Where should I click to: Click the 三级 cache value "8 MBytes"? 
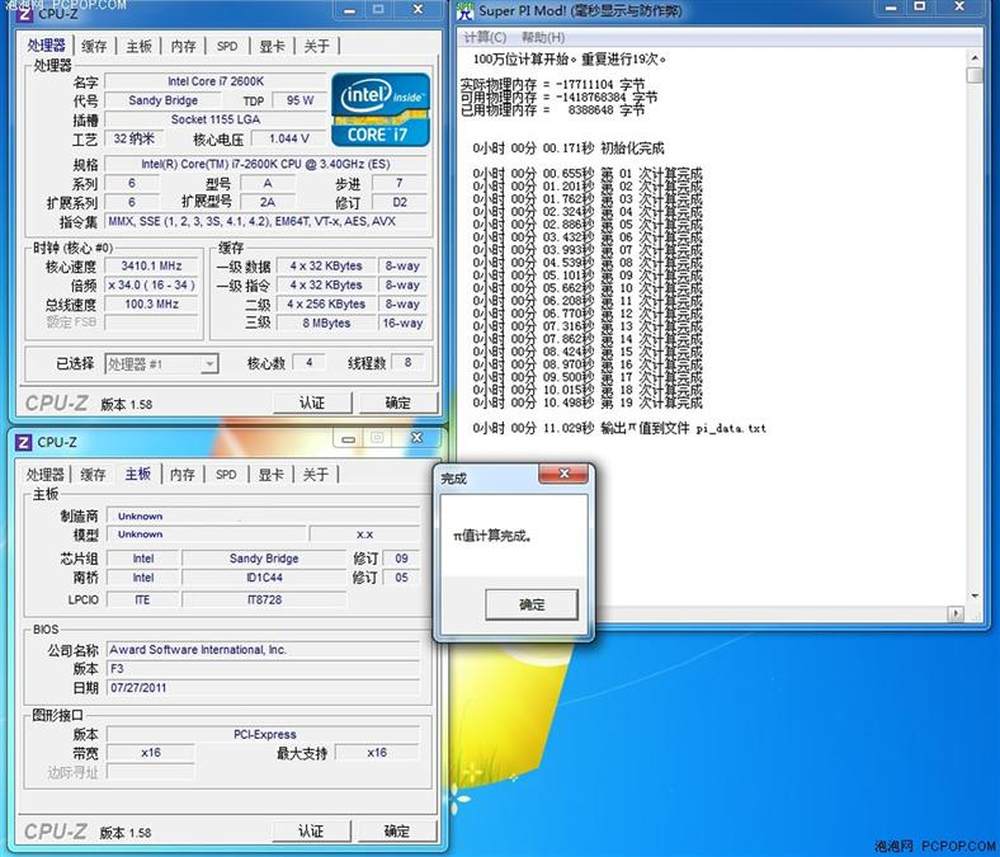(x=326, y=323)
